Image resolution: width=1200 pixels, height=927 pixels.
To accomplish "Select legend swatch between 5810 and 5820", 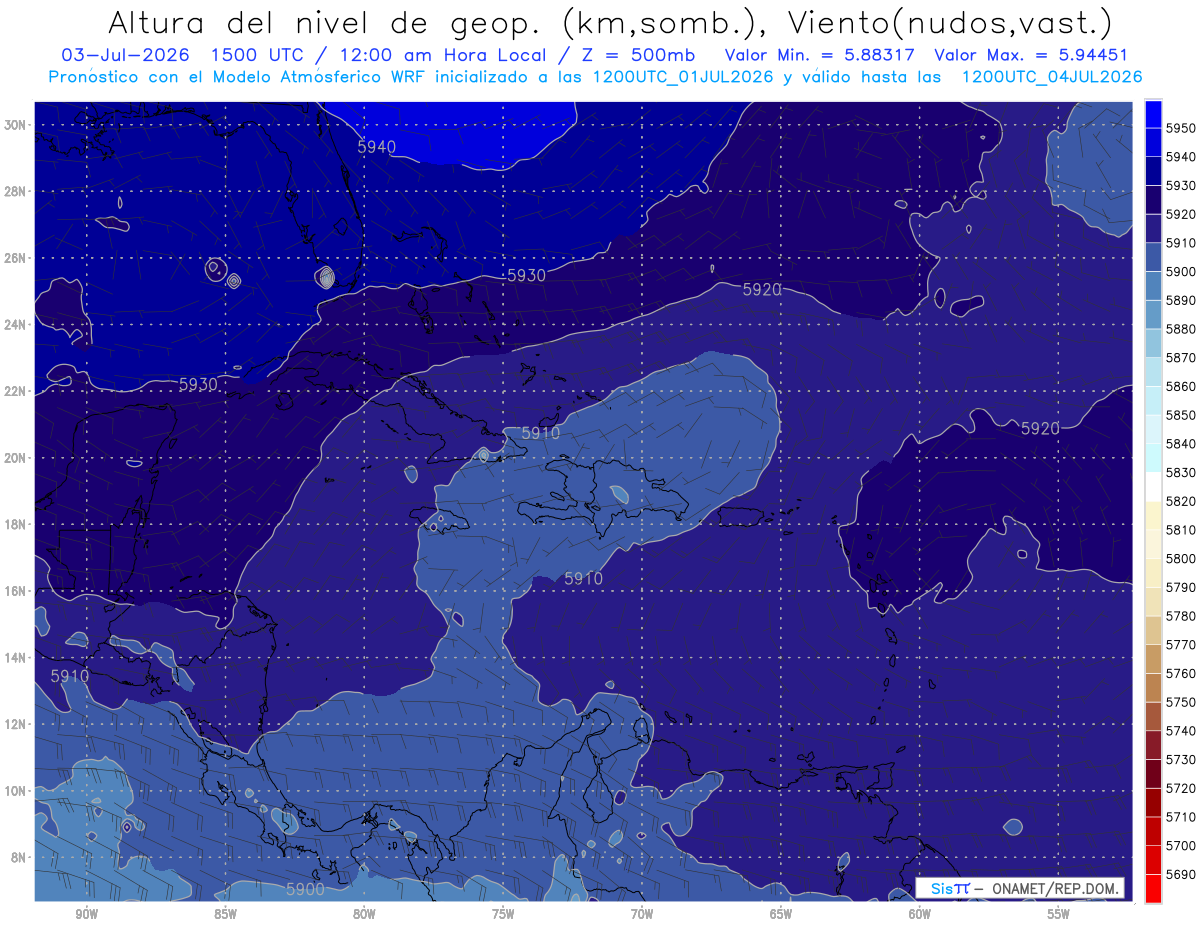I will (1153, 515).
